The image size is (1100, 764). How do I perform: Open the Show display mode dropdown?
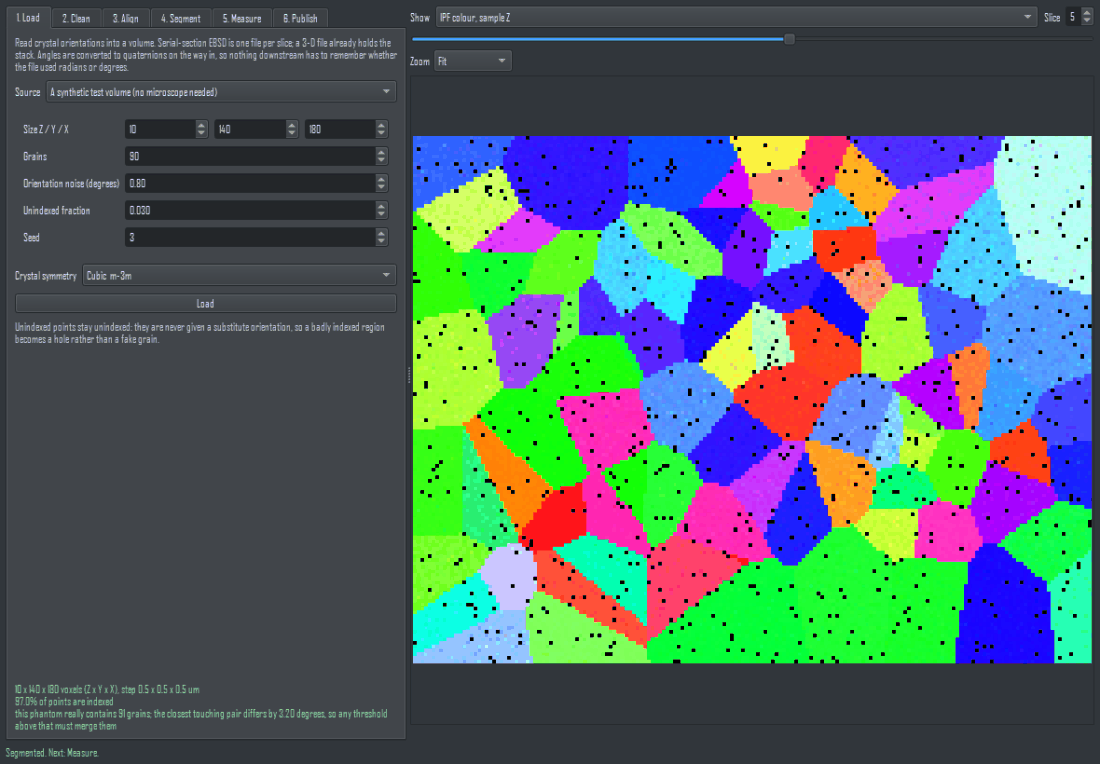[736, 18]
